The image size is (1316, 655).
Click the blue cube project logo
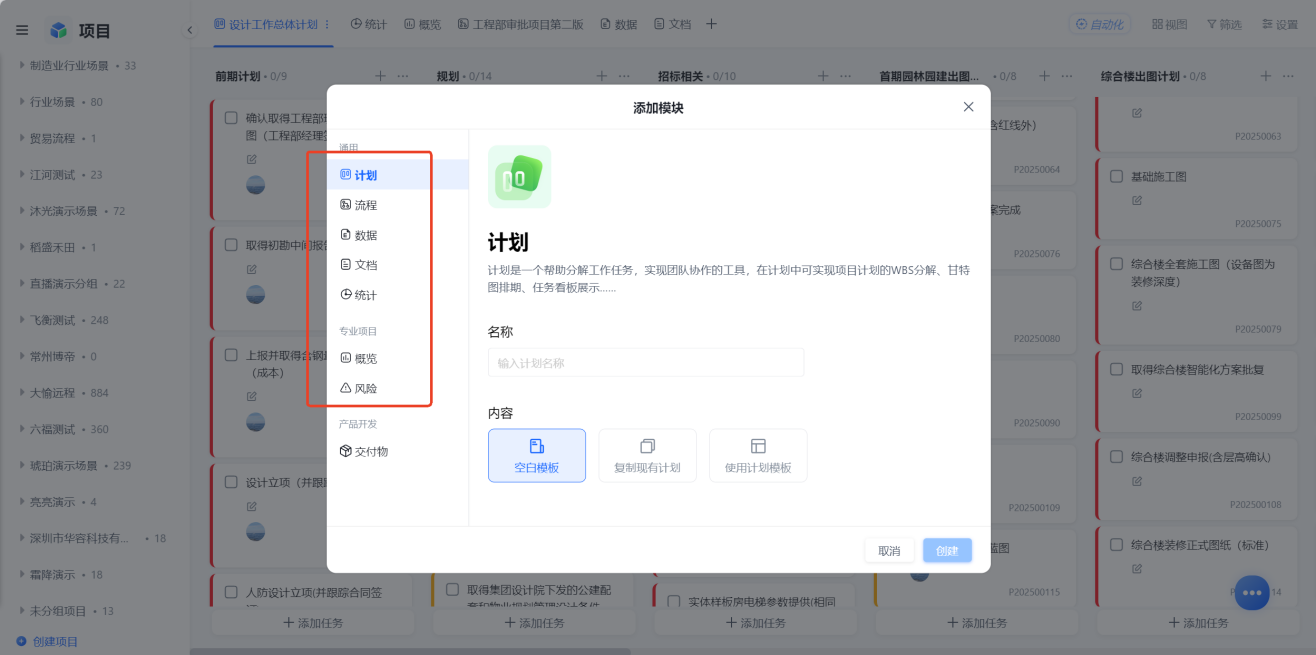[x=59, y=31]
